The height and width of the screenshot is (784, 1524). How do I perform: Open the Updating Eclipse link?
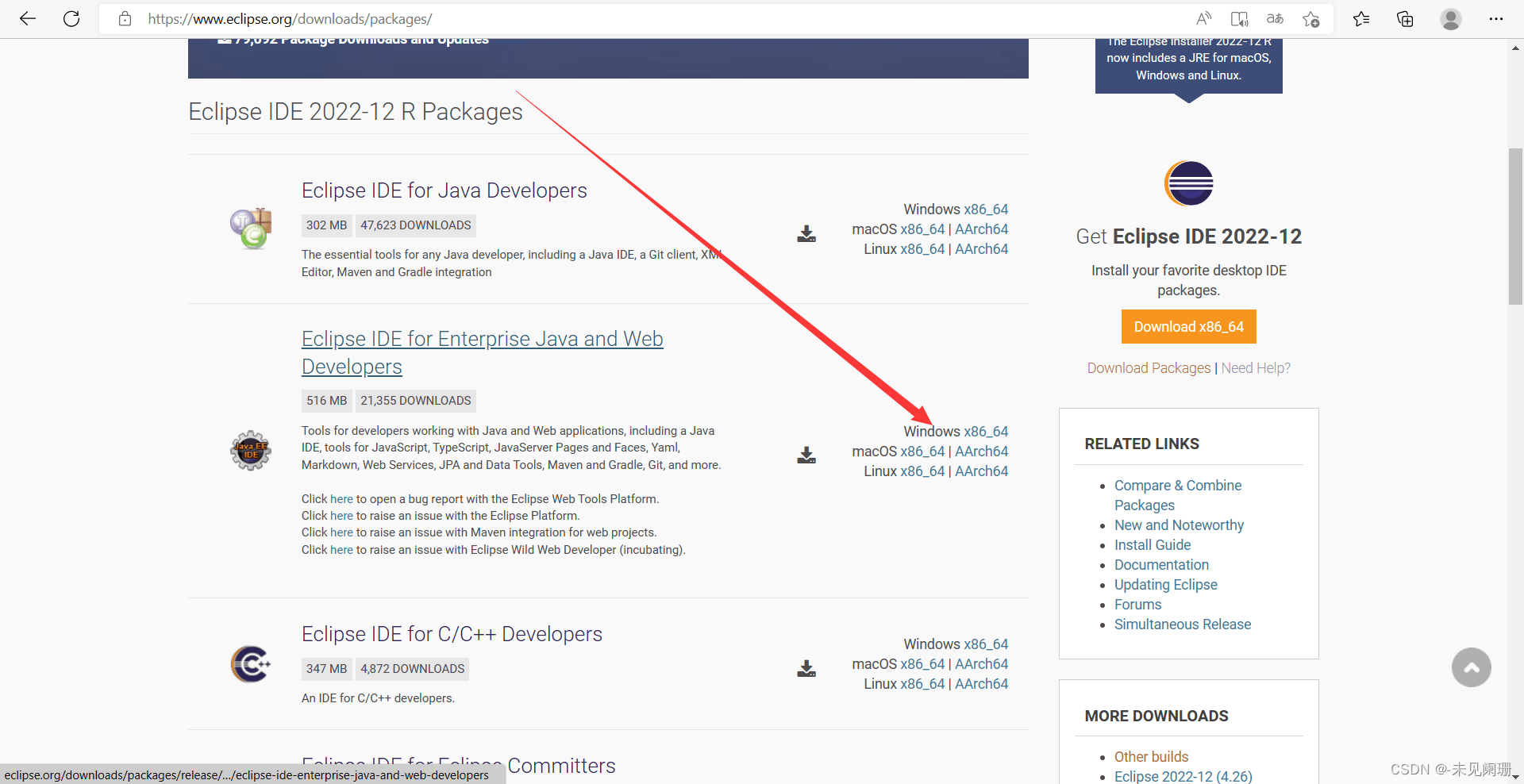tap(1165, 585)
